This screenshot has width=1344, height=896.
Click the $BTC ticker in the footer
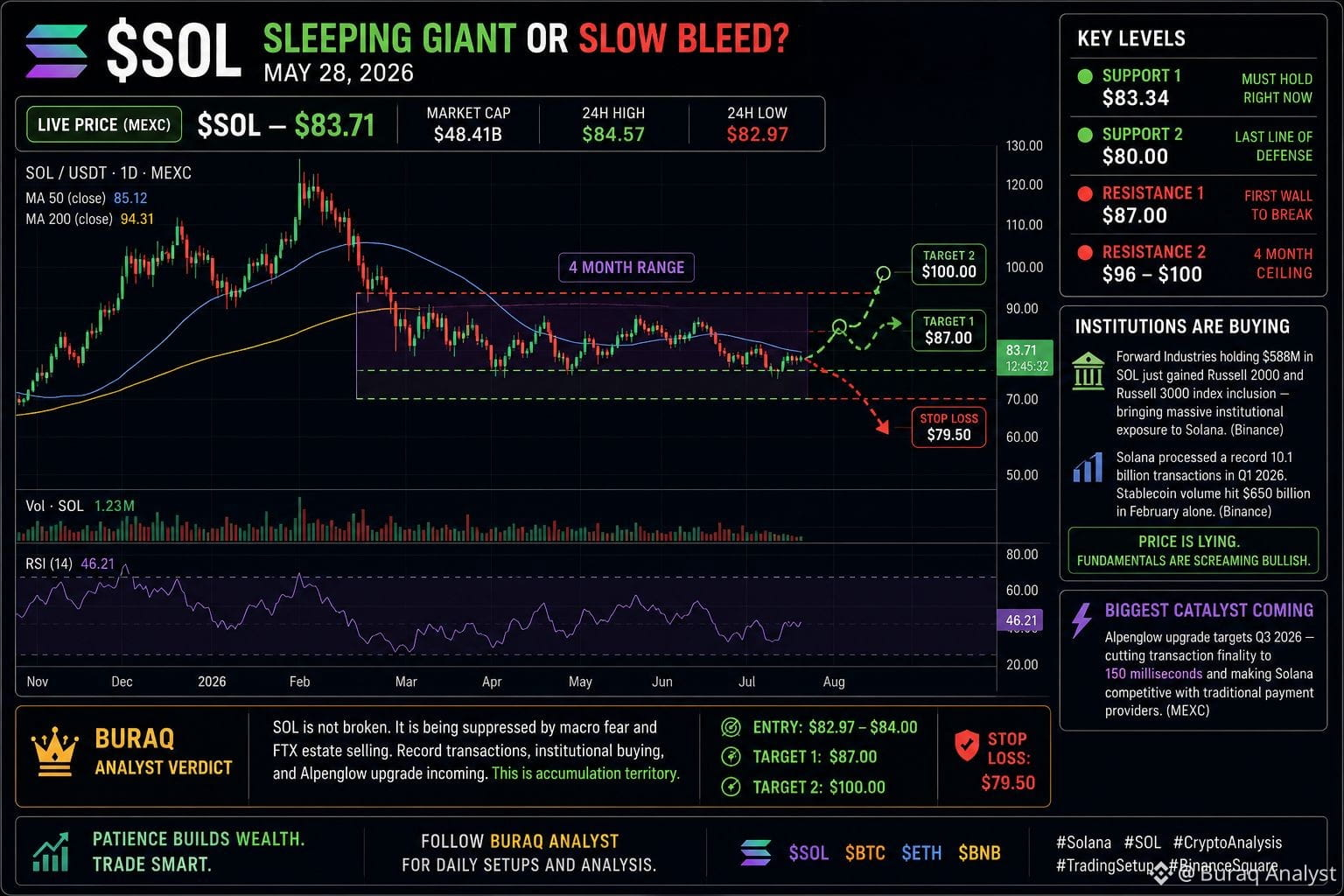tap(864, 853)
